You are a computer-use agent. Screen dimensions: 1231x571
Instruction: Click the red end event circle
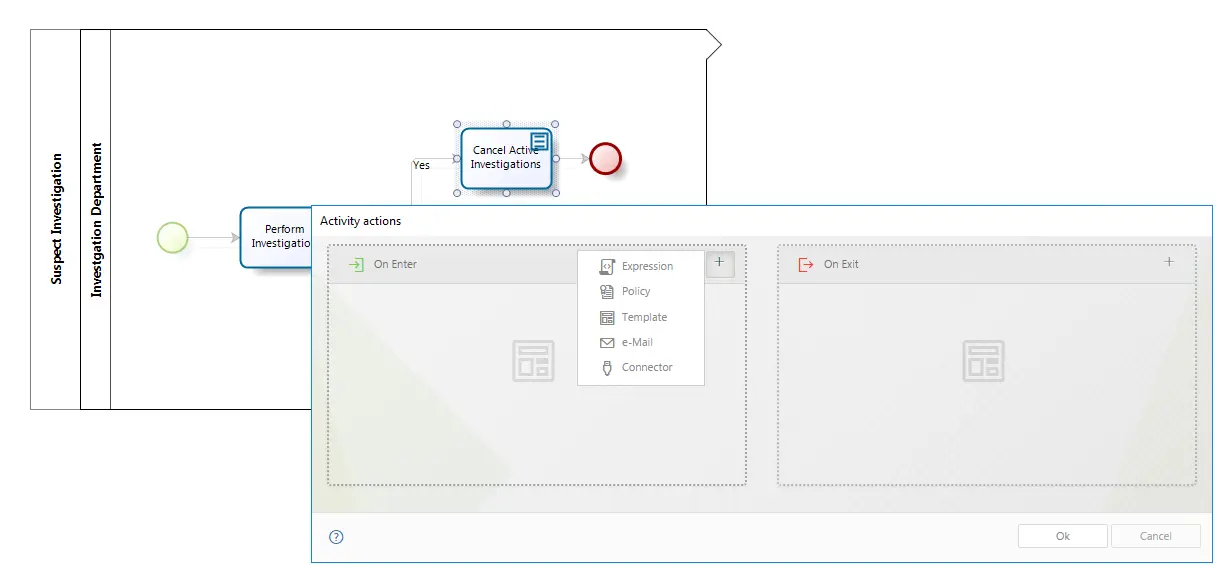pos(605,158)
